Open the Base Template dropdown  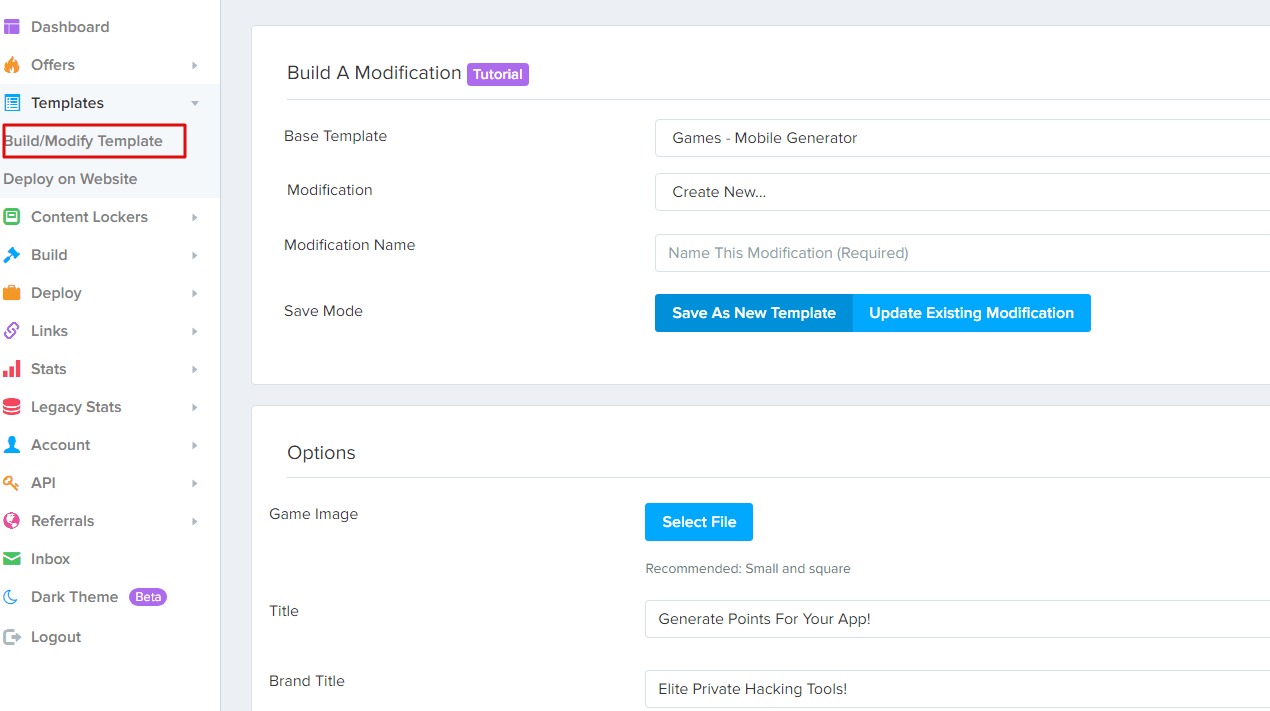pos(960,138)
